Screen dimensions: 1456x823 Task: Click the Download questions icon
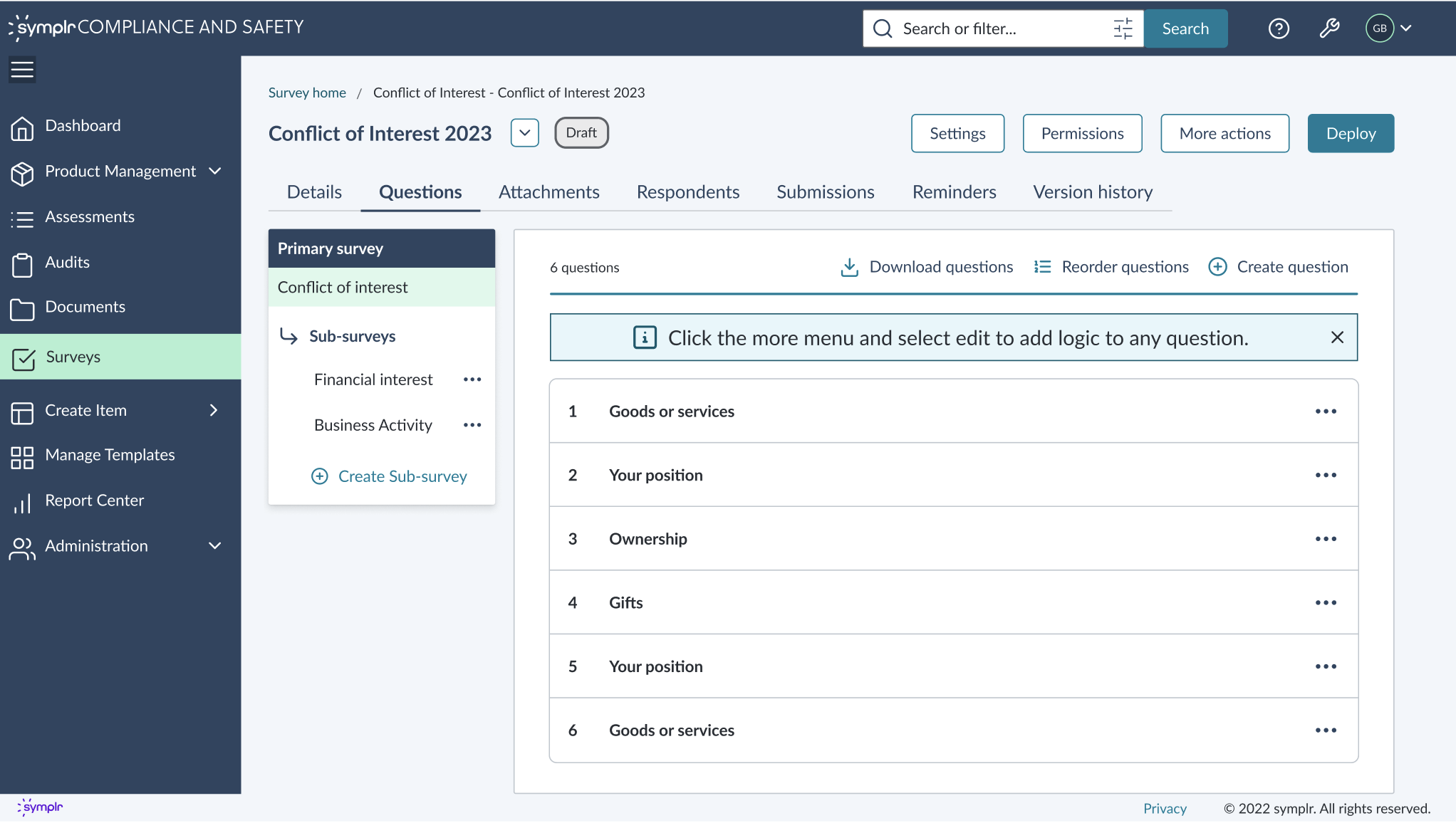pyautogui.click(x=849, y=266)
